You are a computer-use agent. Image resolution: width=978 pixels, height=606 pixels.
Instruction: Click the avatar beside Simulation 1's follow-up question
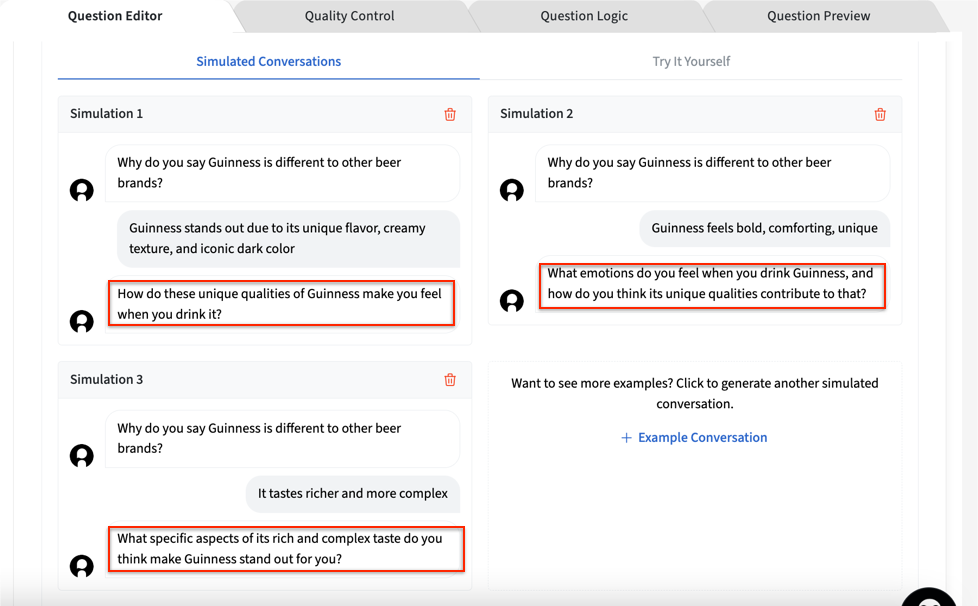(x=82, y=321)
